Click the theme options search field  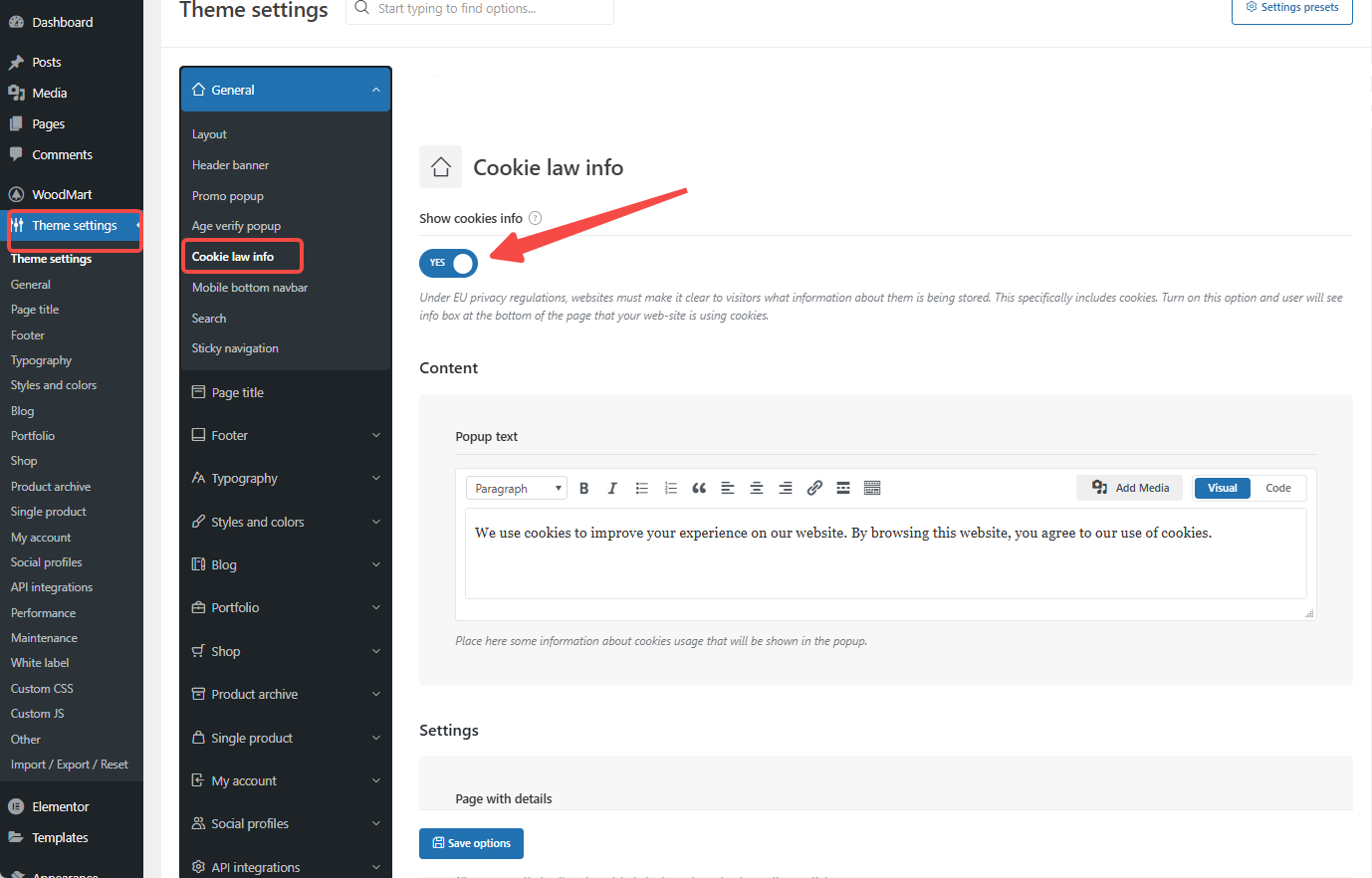pos(488,9)
